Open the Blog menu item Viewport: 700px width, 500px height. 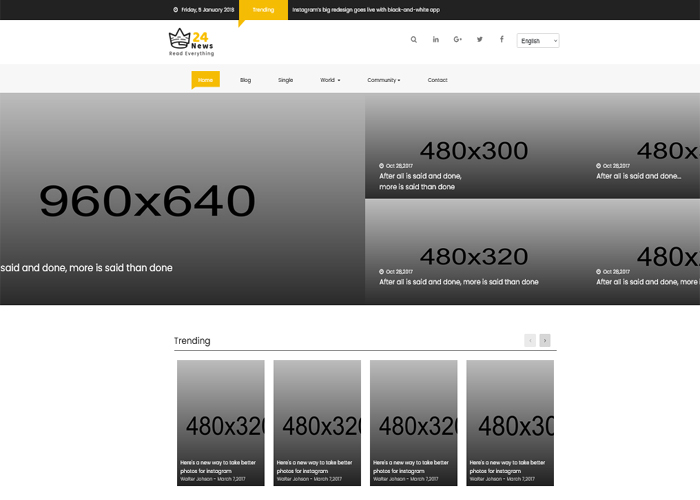click(x=245, y=80)
